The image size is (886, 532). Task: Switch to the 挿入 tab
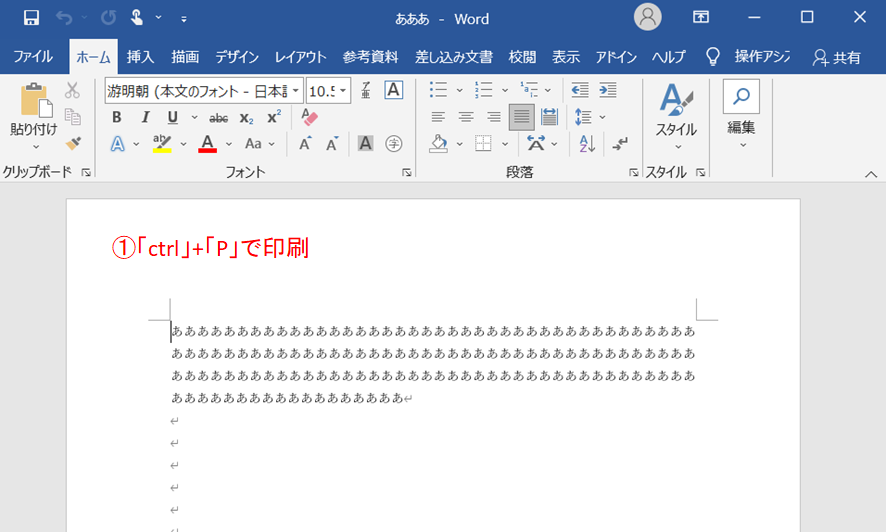click(140, 57)
